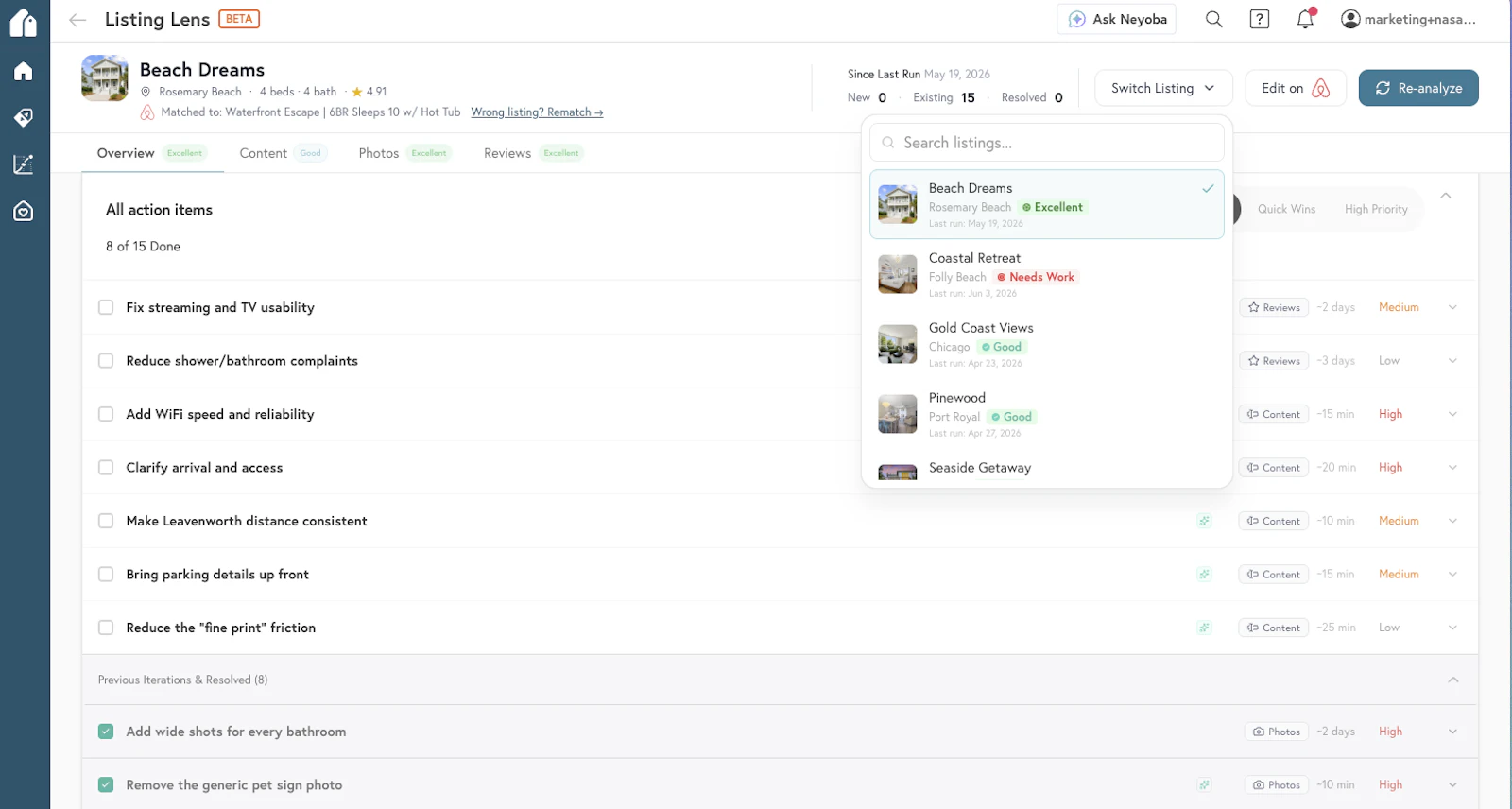This screenshot has width=1512, height=809.
Task: Select the High Priority filter
Action: point(1376,209)
